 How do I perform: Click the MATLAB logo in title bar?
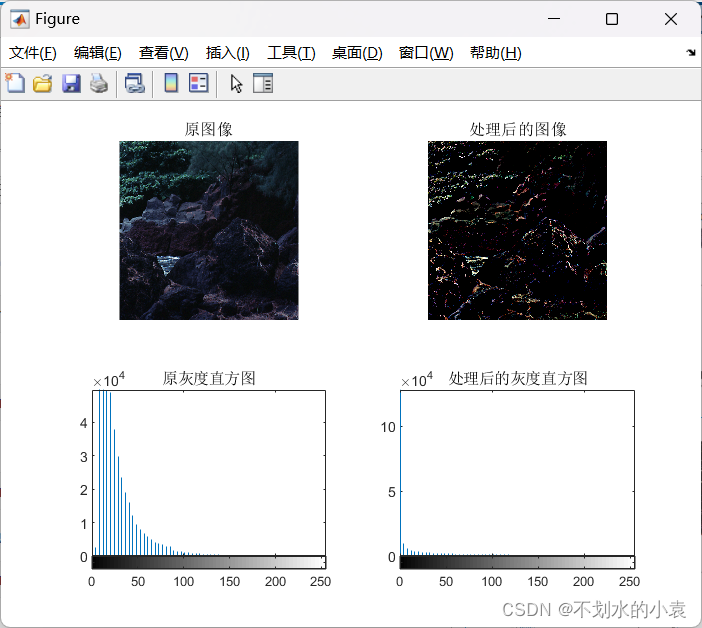20,19
